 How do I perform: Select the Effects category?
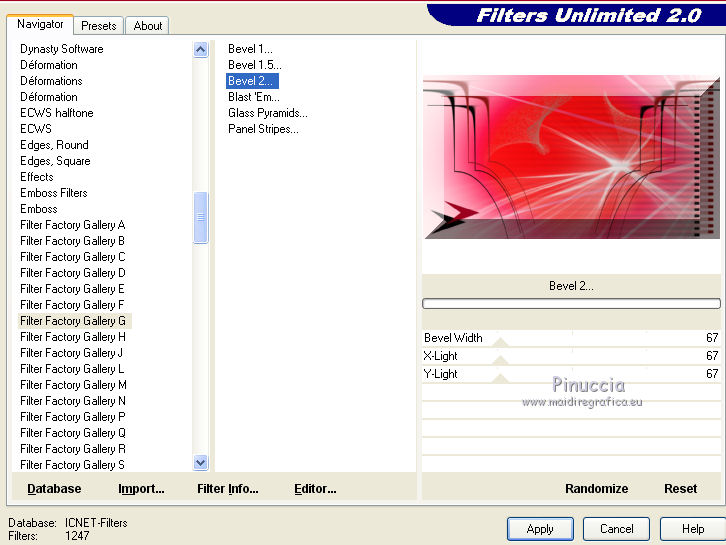[x=37, y=177]
